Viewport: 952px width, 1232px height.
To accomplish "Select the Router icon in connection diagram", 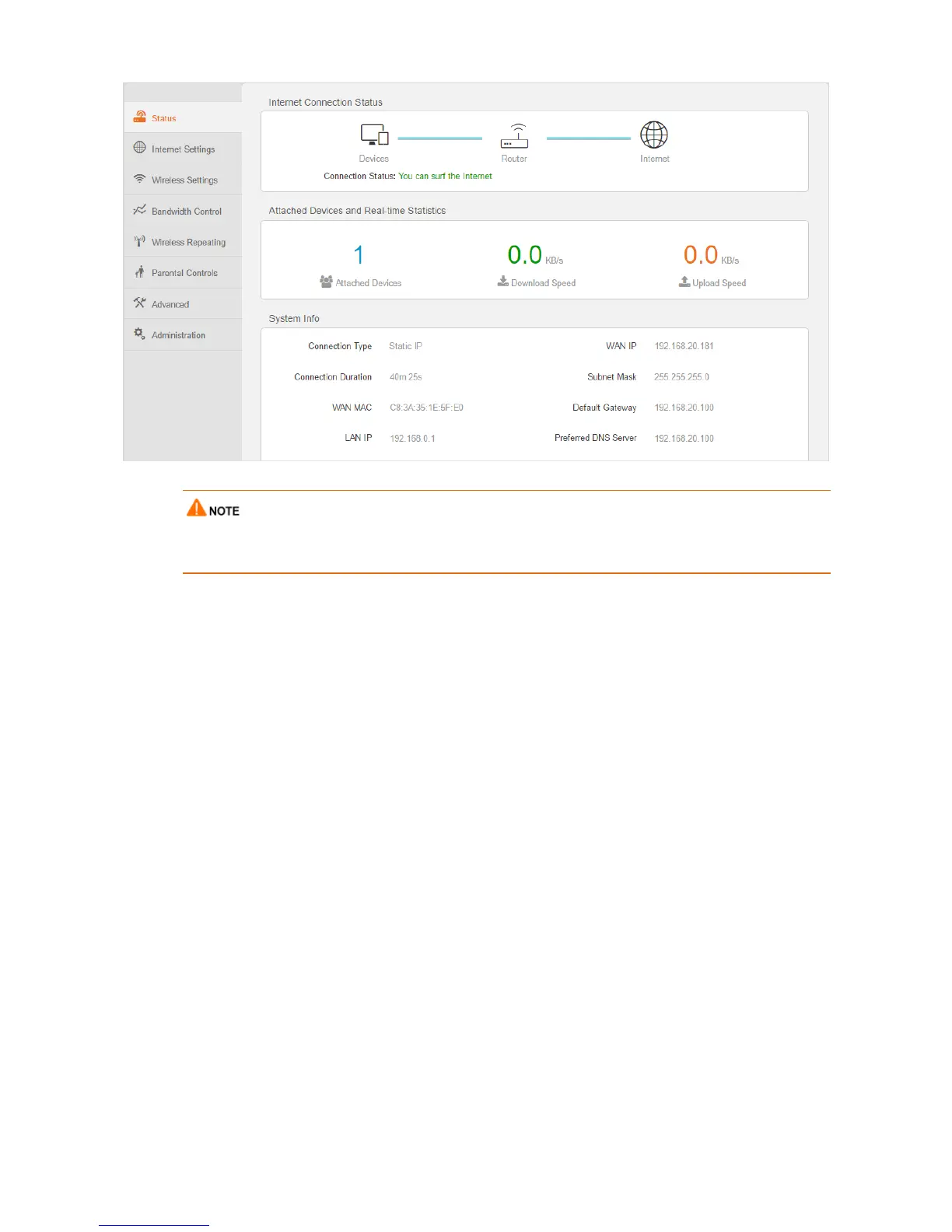I will [x=514, y=135].
